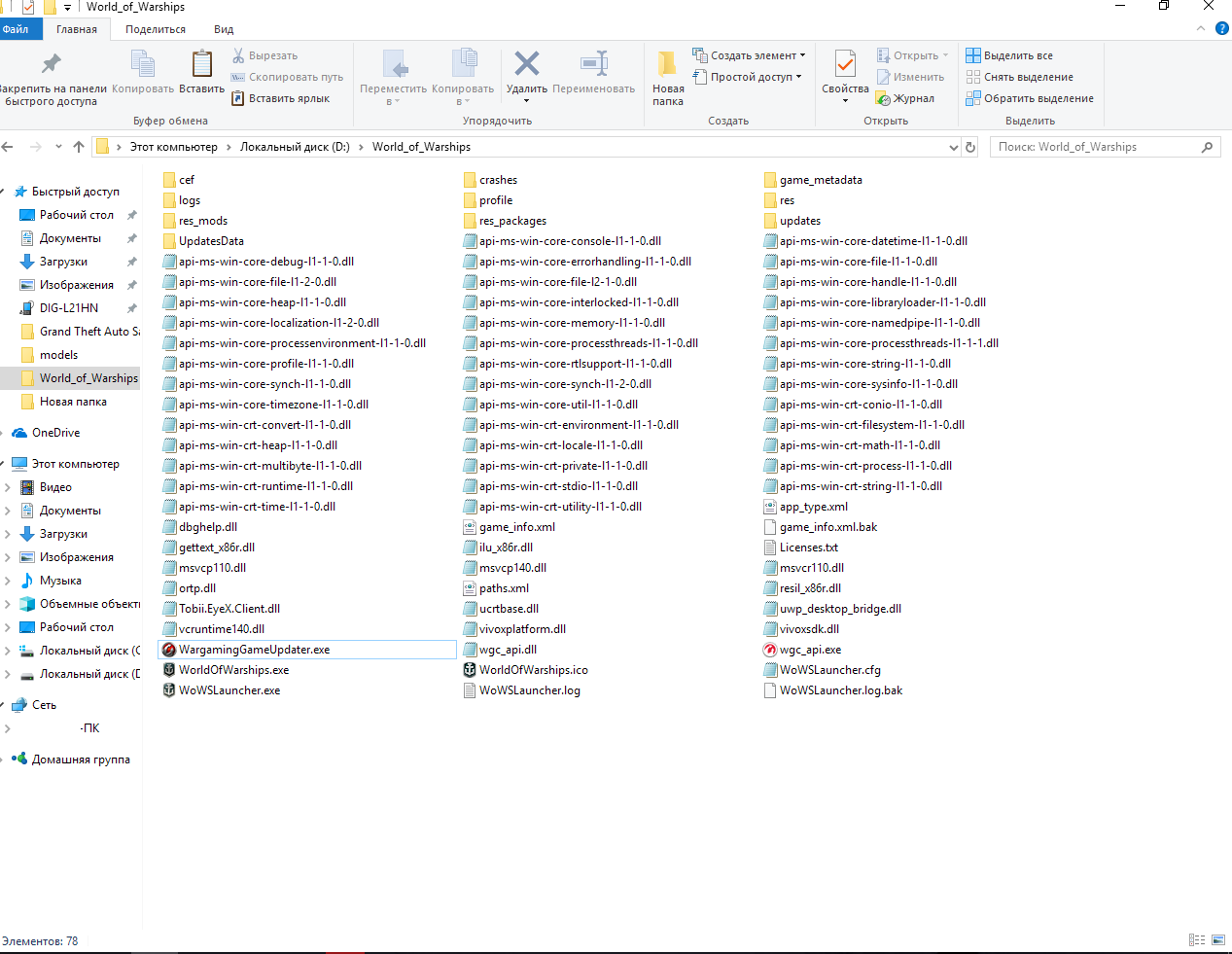Select the res_packages folder
The image size is (1232, 954).
pyautogui.click(x=505, y=221)
